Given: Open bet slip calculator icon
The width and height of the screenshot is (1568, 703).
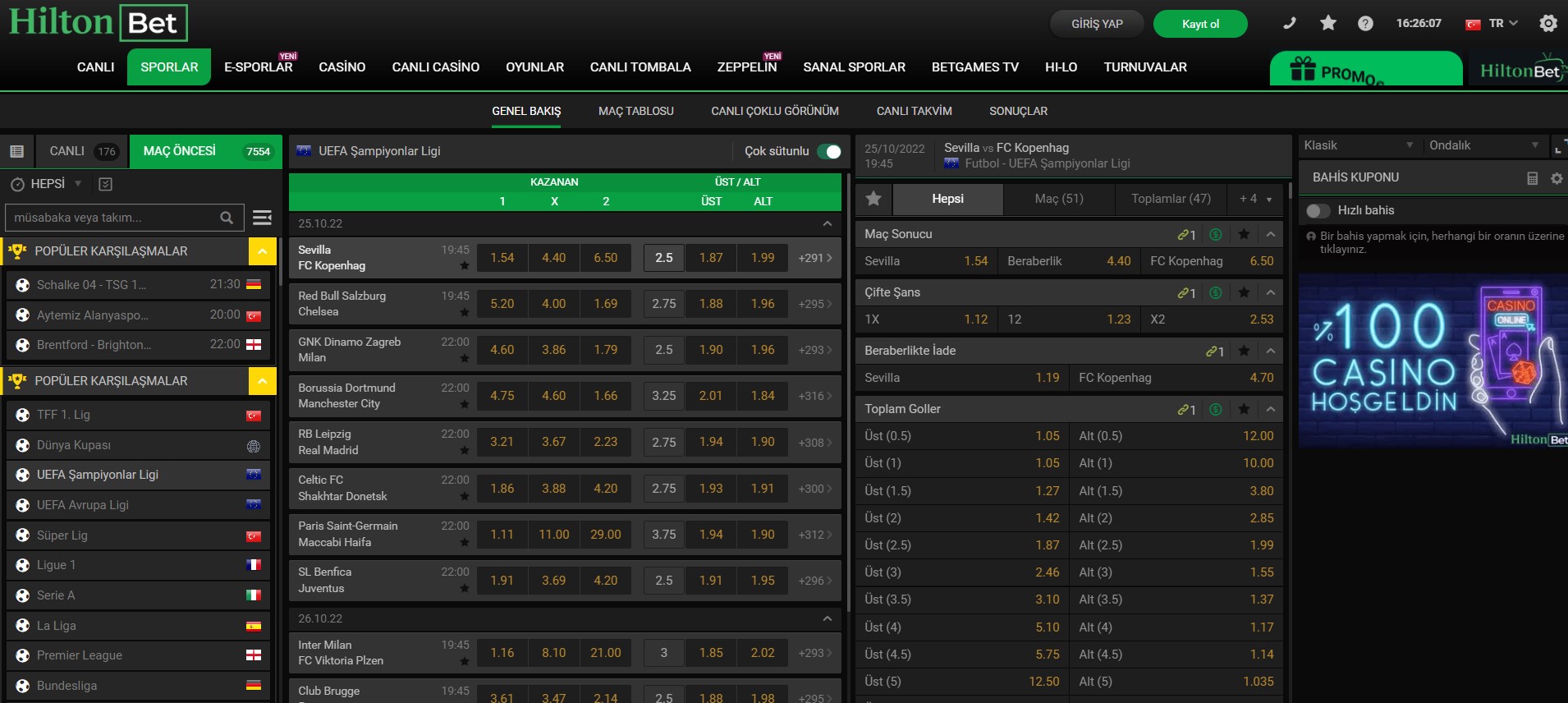Looking at the screenshot, I should (1532, 178).
